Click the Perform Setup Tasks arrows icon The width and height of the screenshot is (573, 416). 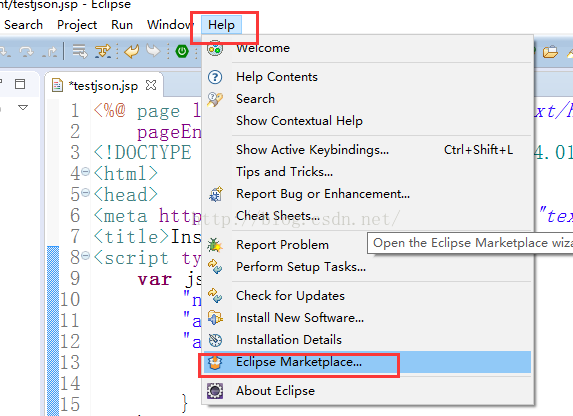pyautogui.click(x=215, y=267)
